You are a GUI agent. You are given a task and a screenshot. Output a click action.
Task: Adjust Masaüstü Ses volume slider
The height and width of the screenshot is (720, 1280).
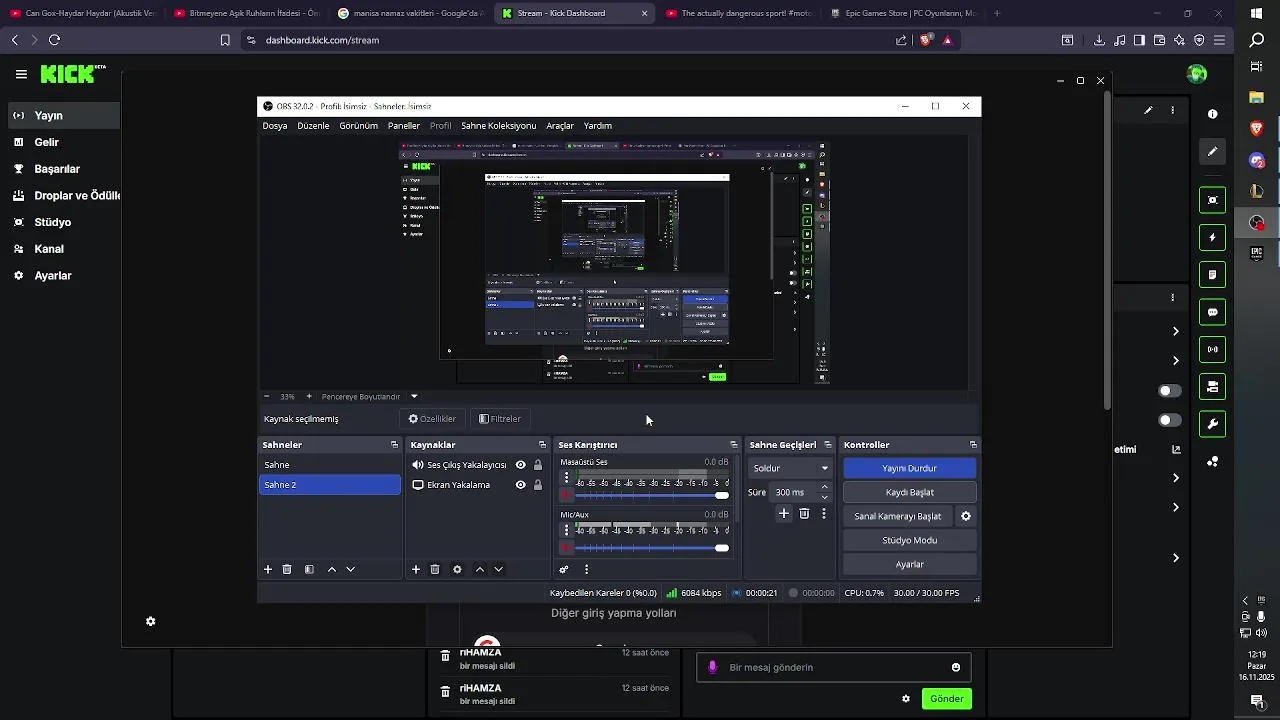point(652,495)
